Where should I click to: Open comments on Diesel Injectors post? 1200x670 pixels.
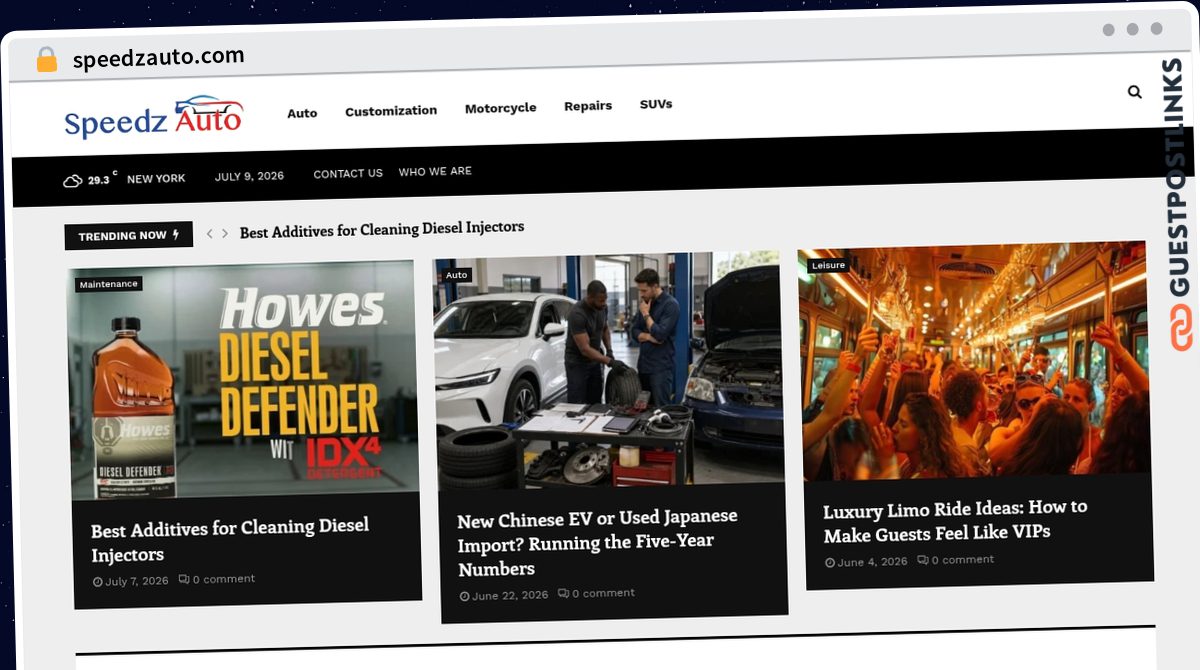point(217,579)
